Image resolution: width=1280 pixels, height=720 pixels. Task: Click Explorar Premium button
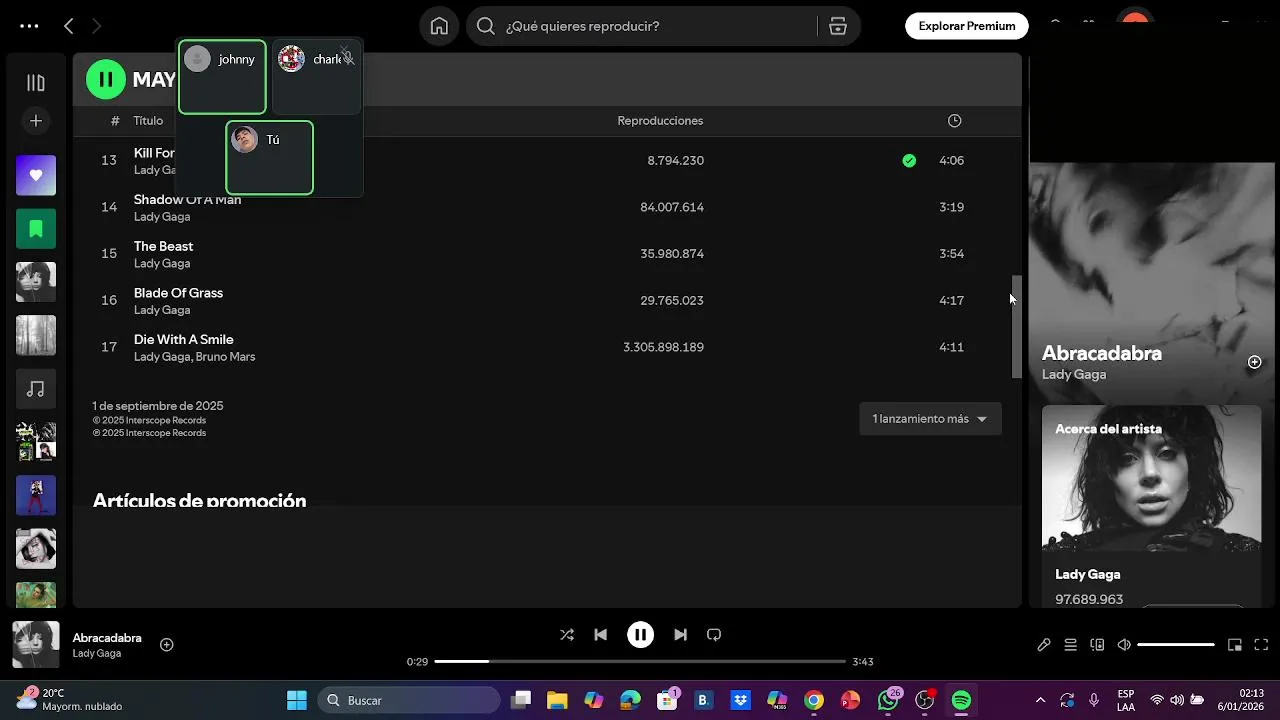(967, 26)
